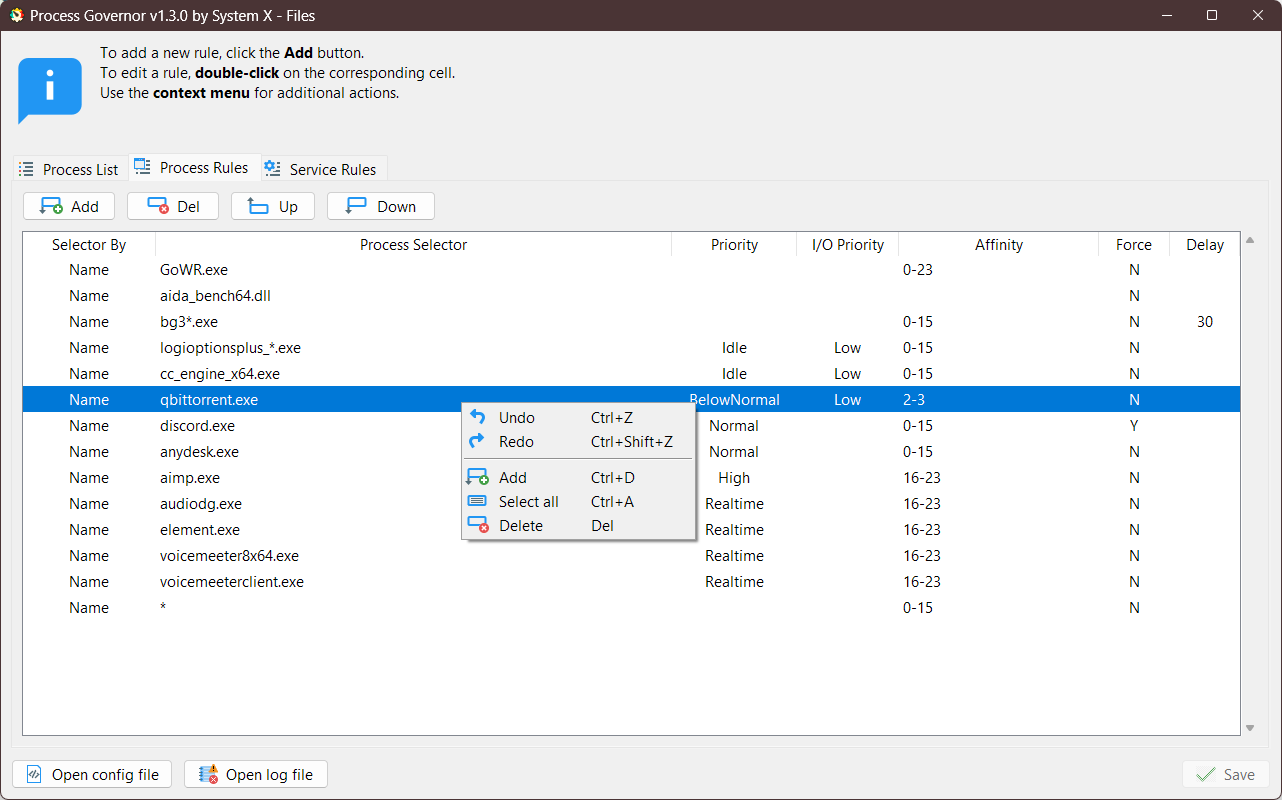Select the voicemeeterclient.exe rule
Image resolution: width=1282 pixels, height=800 pixels.
(x=631, y=582)
